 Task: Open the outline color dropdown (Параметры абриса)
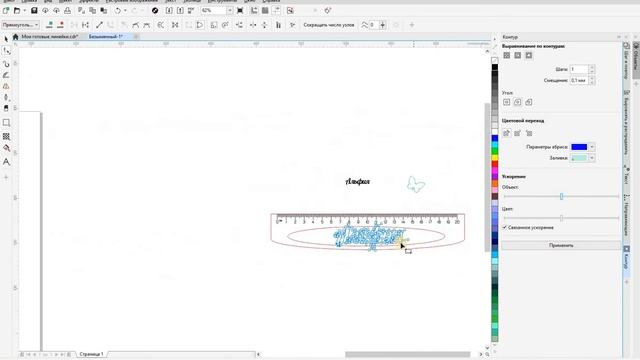[592, 147]
